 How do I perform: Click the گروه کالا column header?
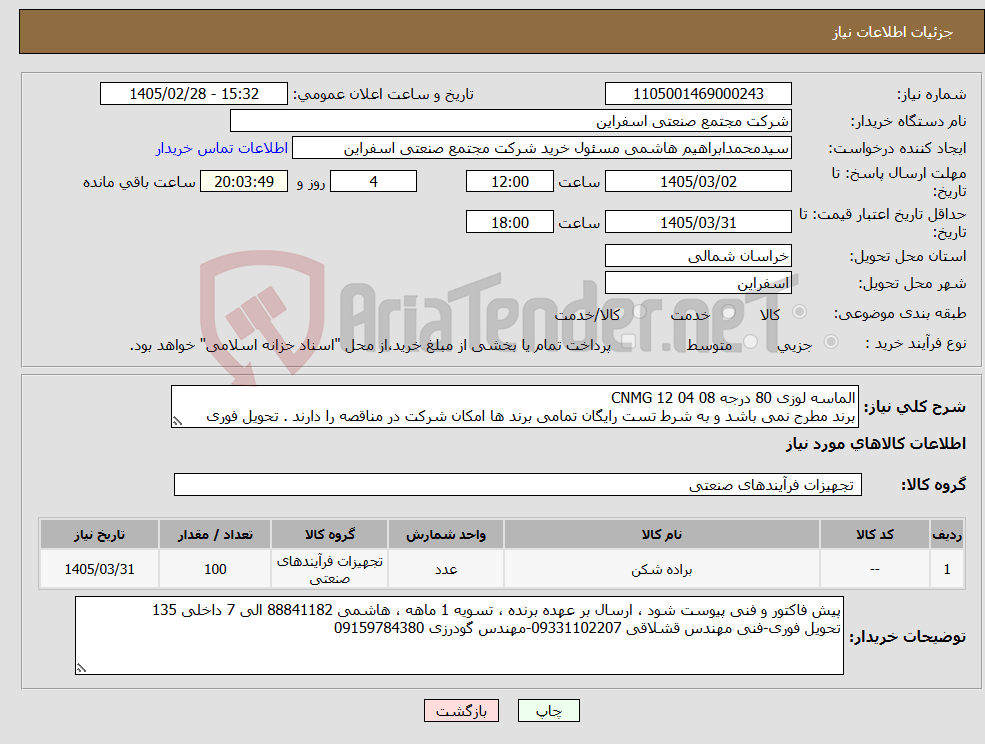tap(329, 534)
